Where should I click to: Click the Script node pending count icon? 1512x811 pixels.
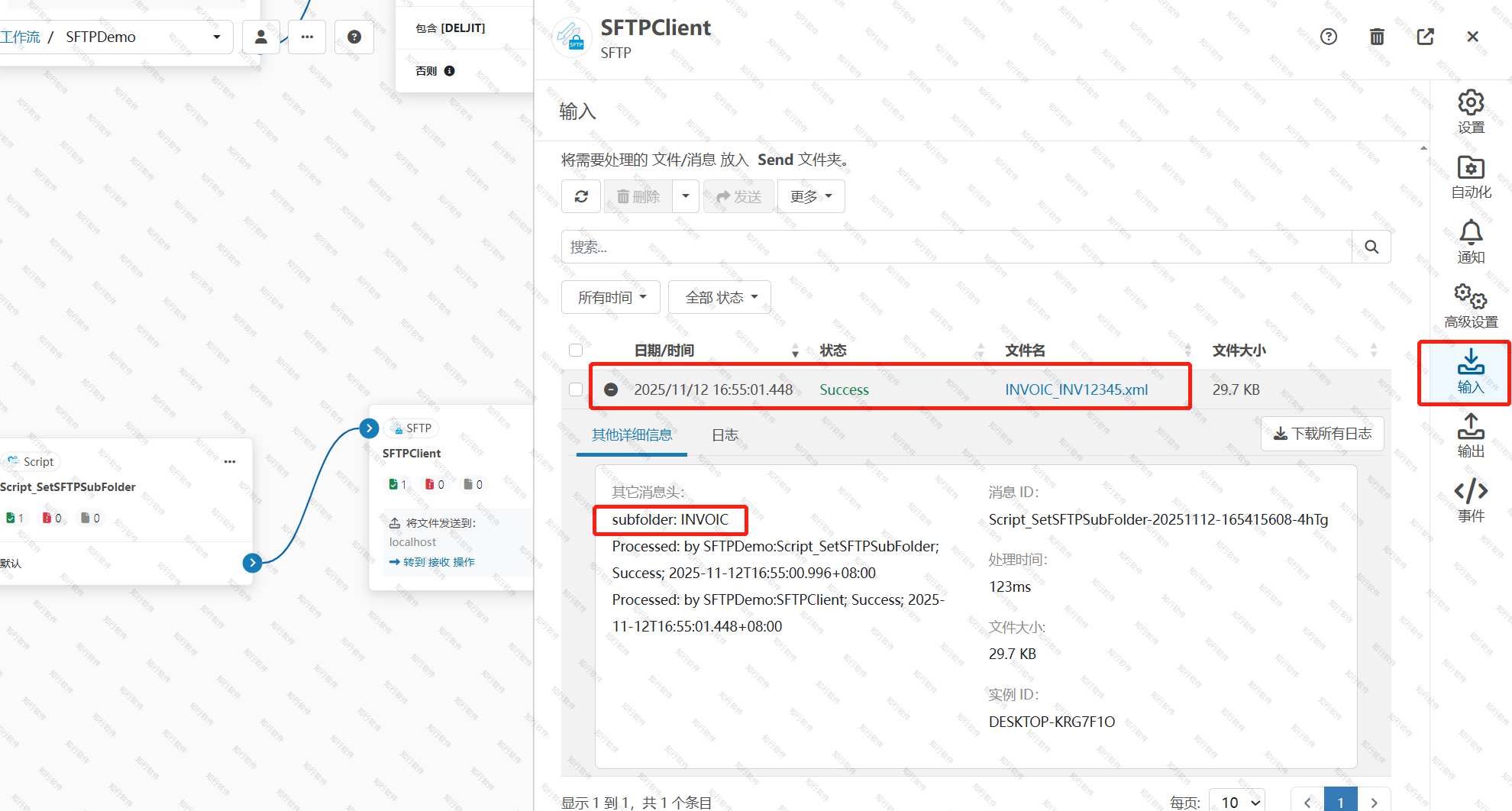pyautogui.click(x=86, y=518)
